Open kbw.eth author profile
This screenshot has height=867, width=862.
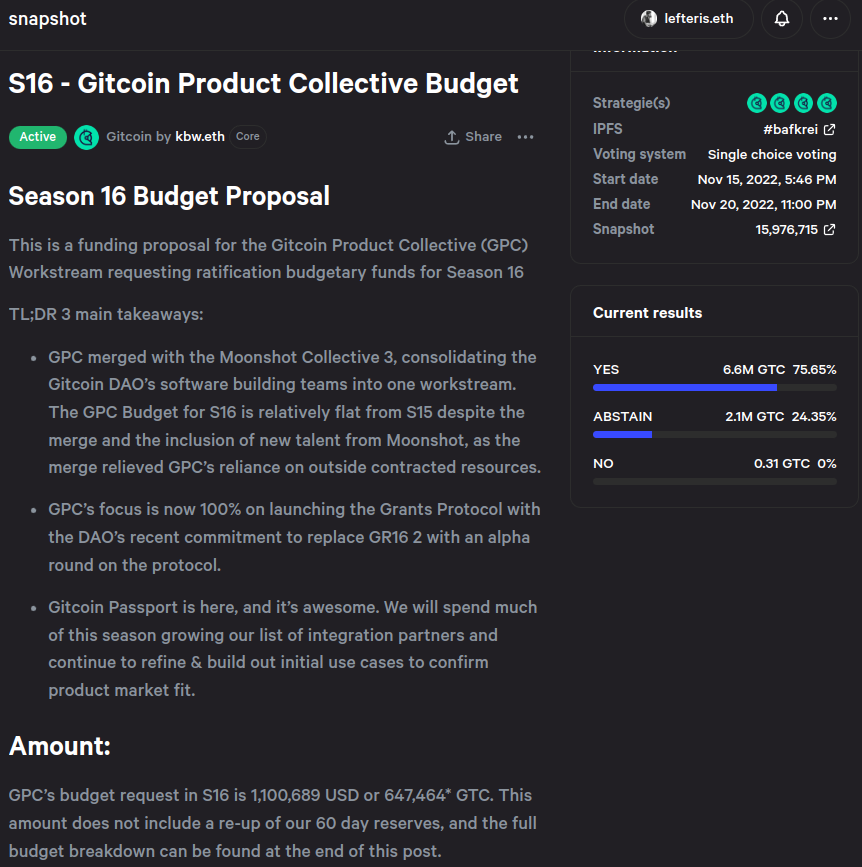(x=200, y=137)
